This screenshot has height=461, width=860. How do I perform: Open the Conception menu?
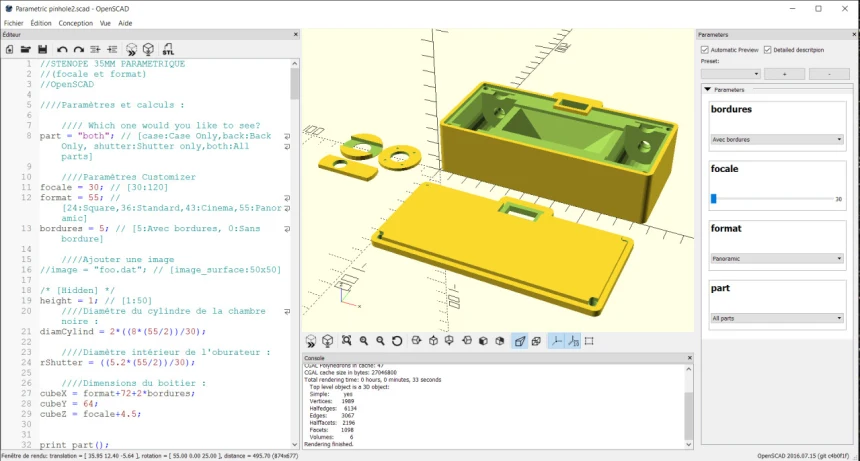(x=76, y=23)
